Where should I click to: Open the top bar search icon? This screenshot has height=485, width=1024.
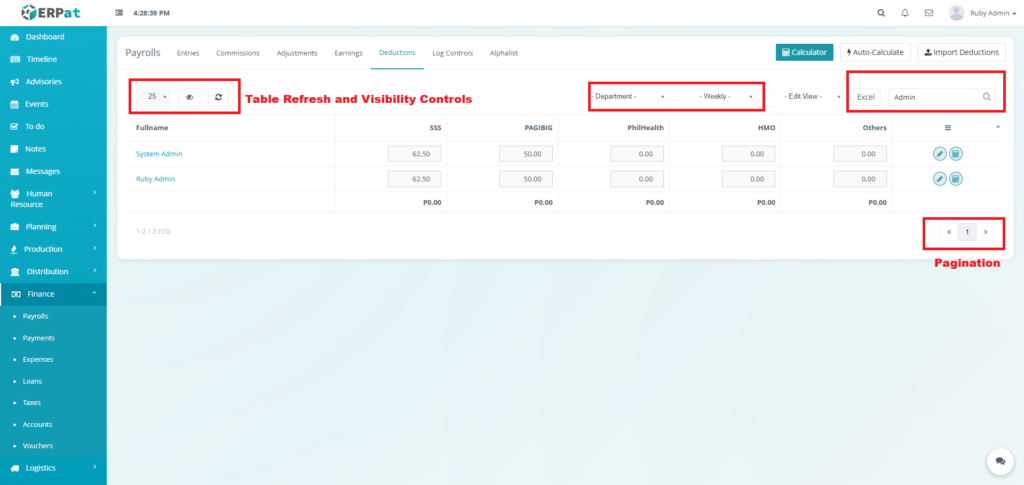pyautogui.click(x=881, y=12)
